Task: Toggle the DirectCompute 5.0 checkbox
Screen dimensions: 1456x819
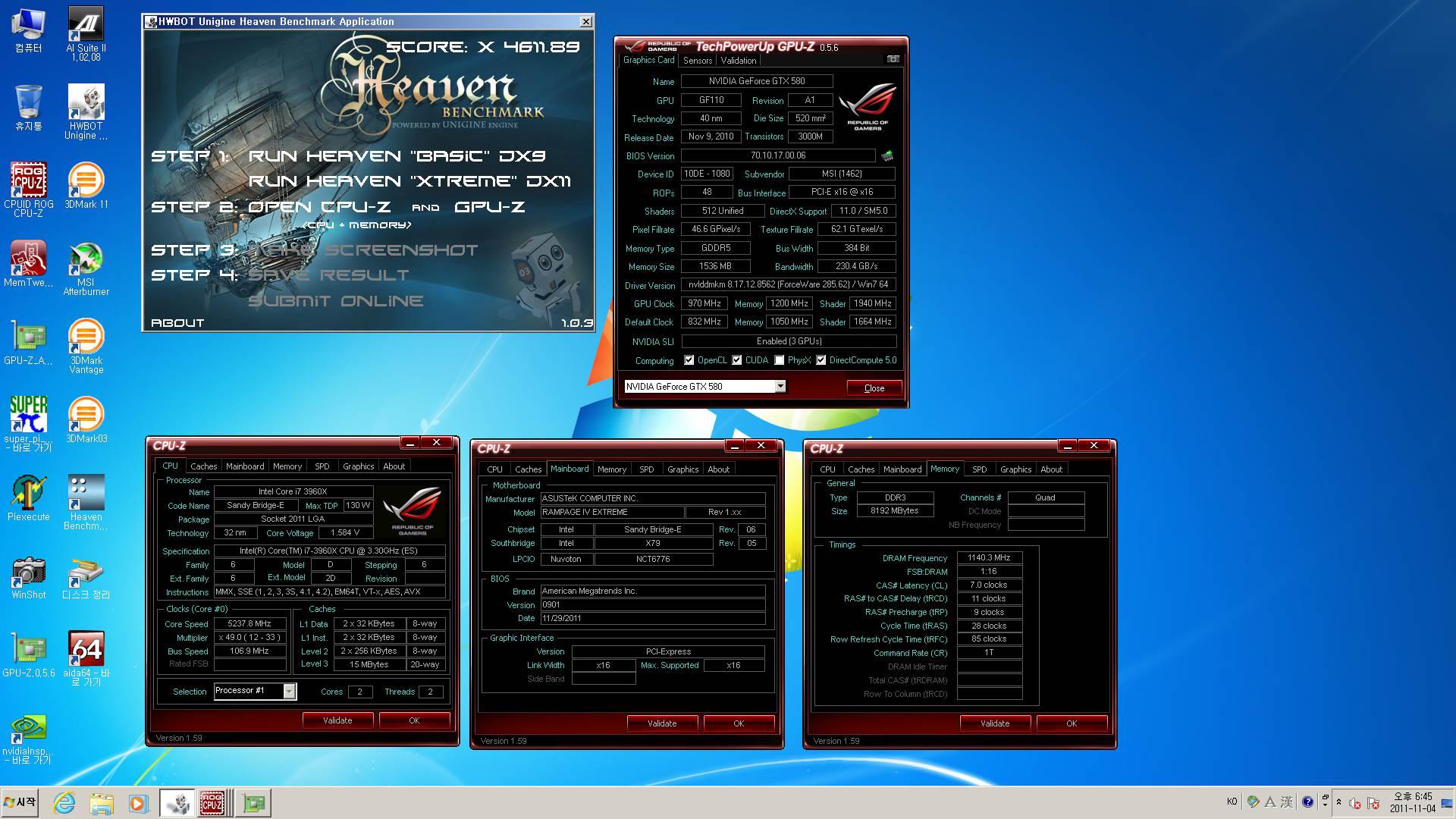Action: 821,360
